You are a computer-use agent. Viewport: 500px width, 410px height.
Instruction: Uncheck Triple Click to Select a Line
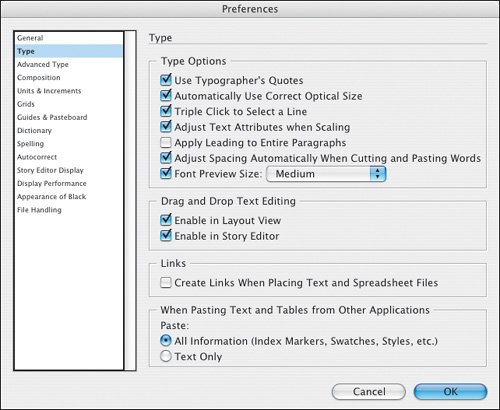pyautogui.click(x=166, y=112)
